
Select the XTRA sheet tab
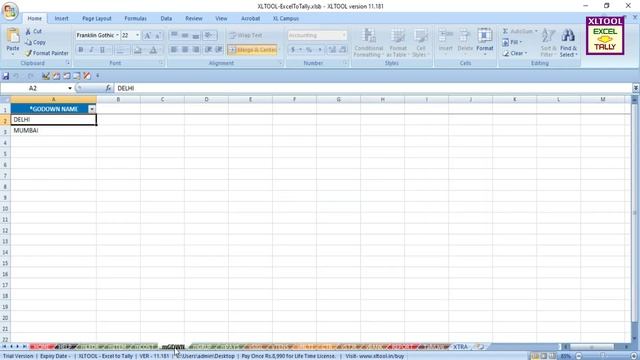pyautogui.click(x=460, y=347)
